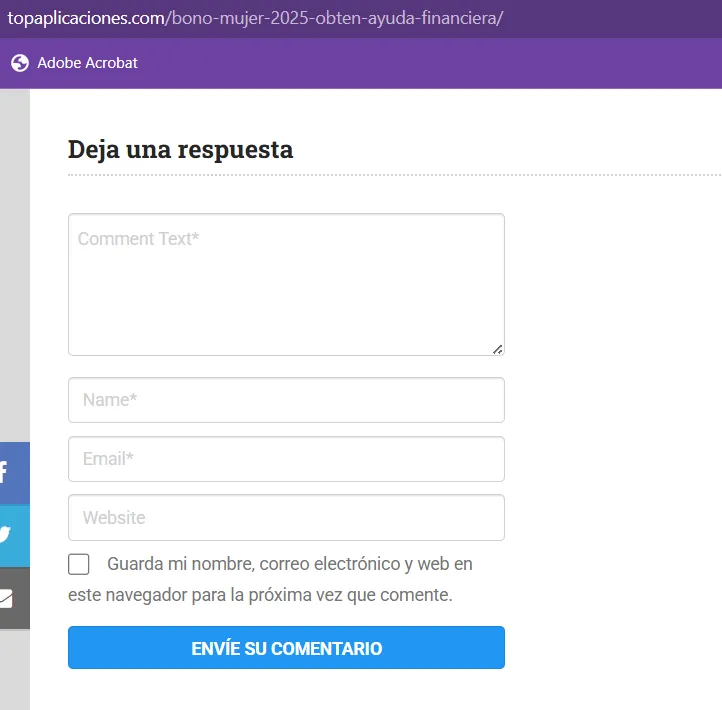Click inside the Name field
Viewport: 722px width, 710px height.
click(286, 400)
